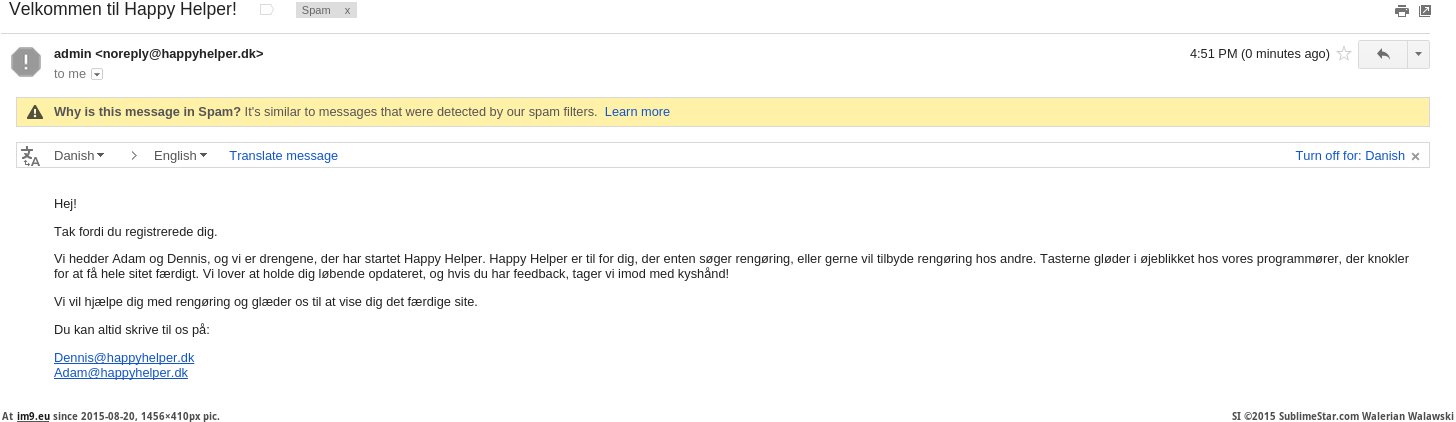
Task: Click sender name admin noreply@happyhelper.dk
Action: click(158, 54)
